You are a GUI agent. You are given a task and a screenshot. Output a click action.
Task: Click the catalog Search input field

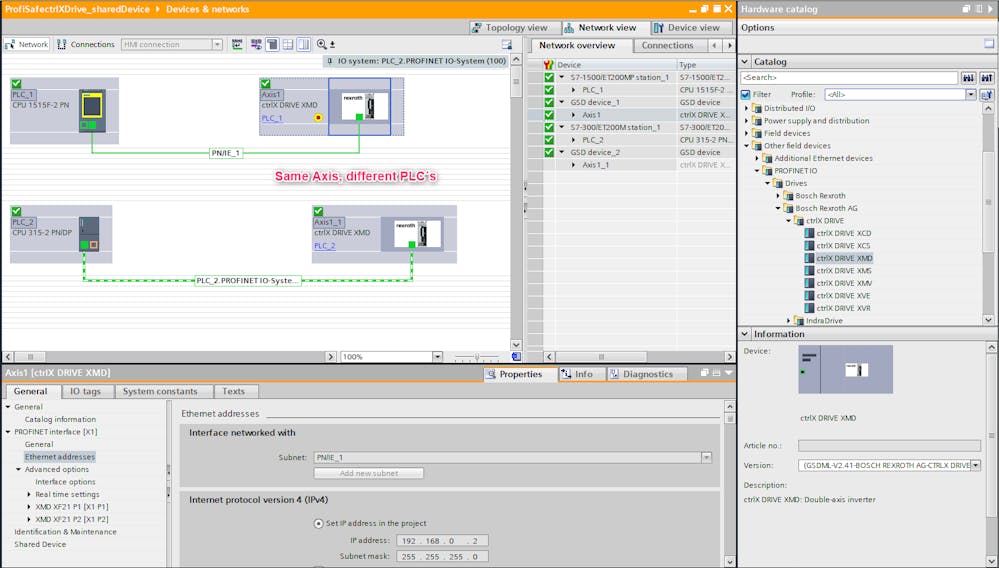click(x=849, y=78)
